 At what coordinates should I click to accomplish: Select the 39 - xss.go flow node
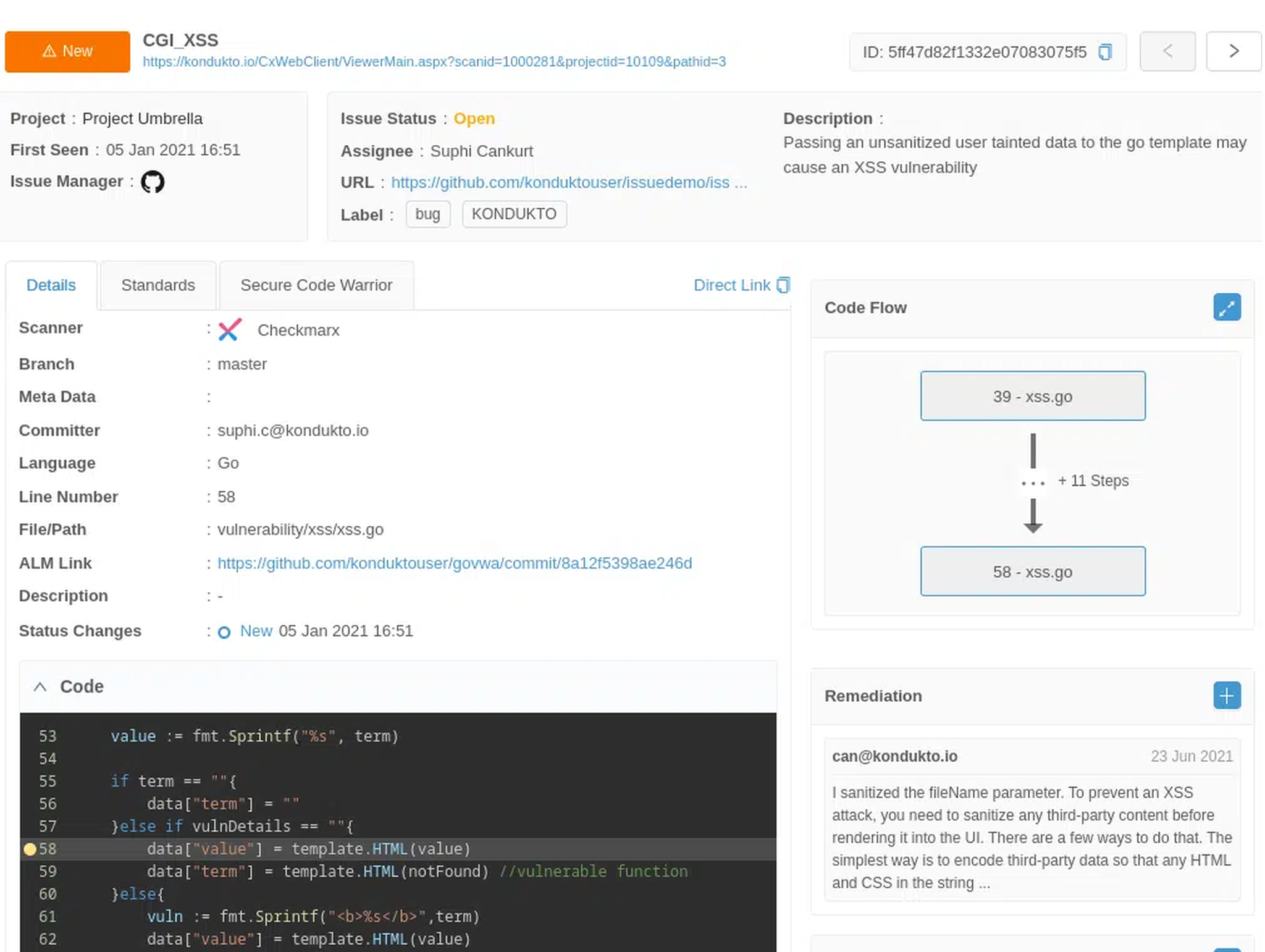point(1032,396)
